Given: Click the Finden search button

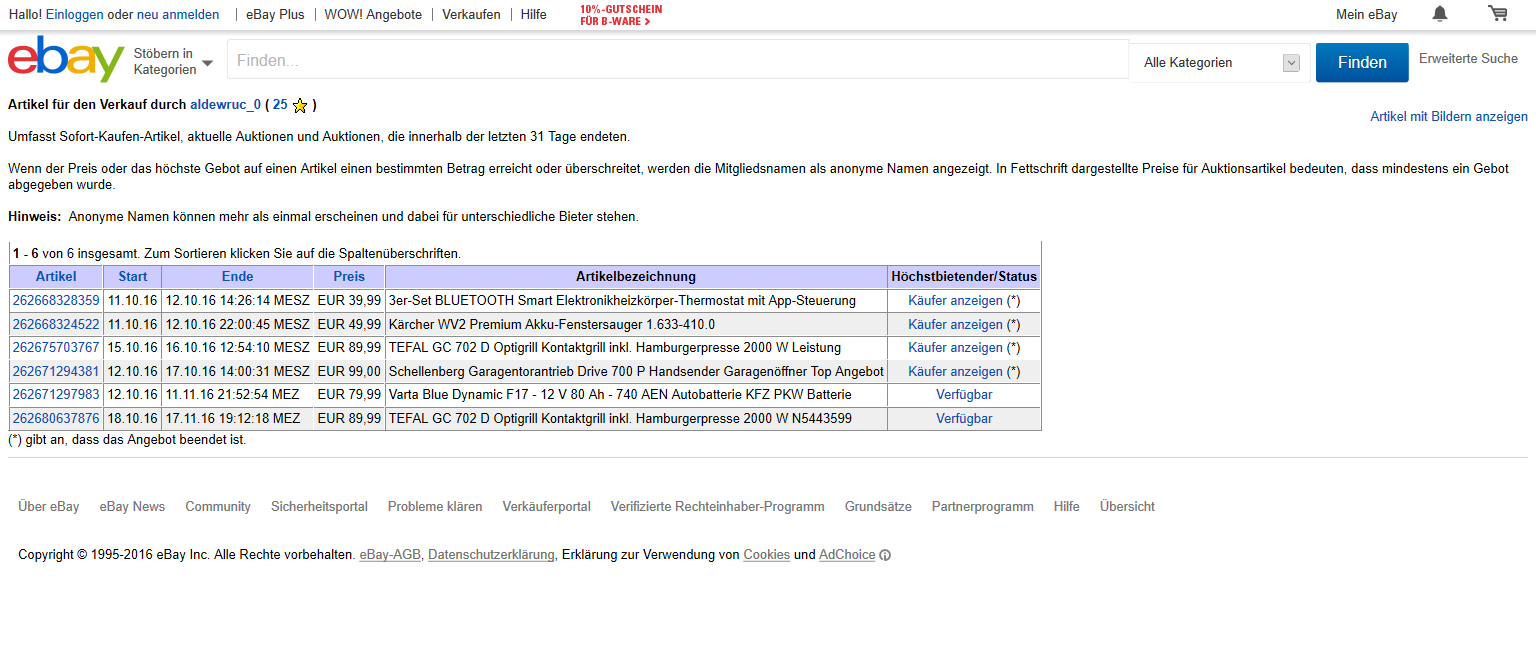Looking at the screenshot, I should click(x=1362, y=62).
